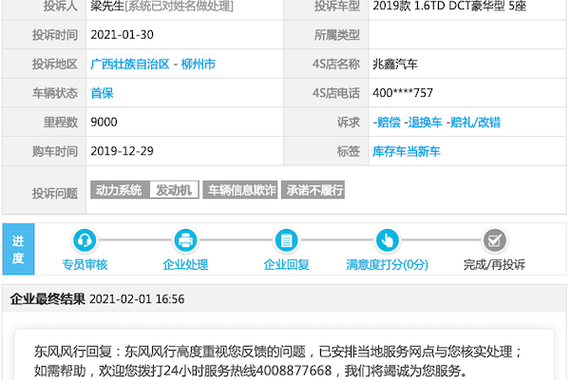Screen dimensions: 570x380
Task: Open the 广西壮族自治区 region link
Action: point(130,64)
